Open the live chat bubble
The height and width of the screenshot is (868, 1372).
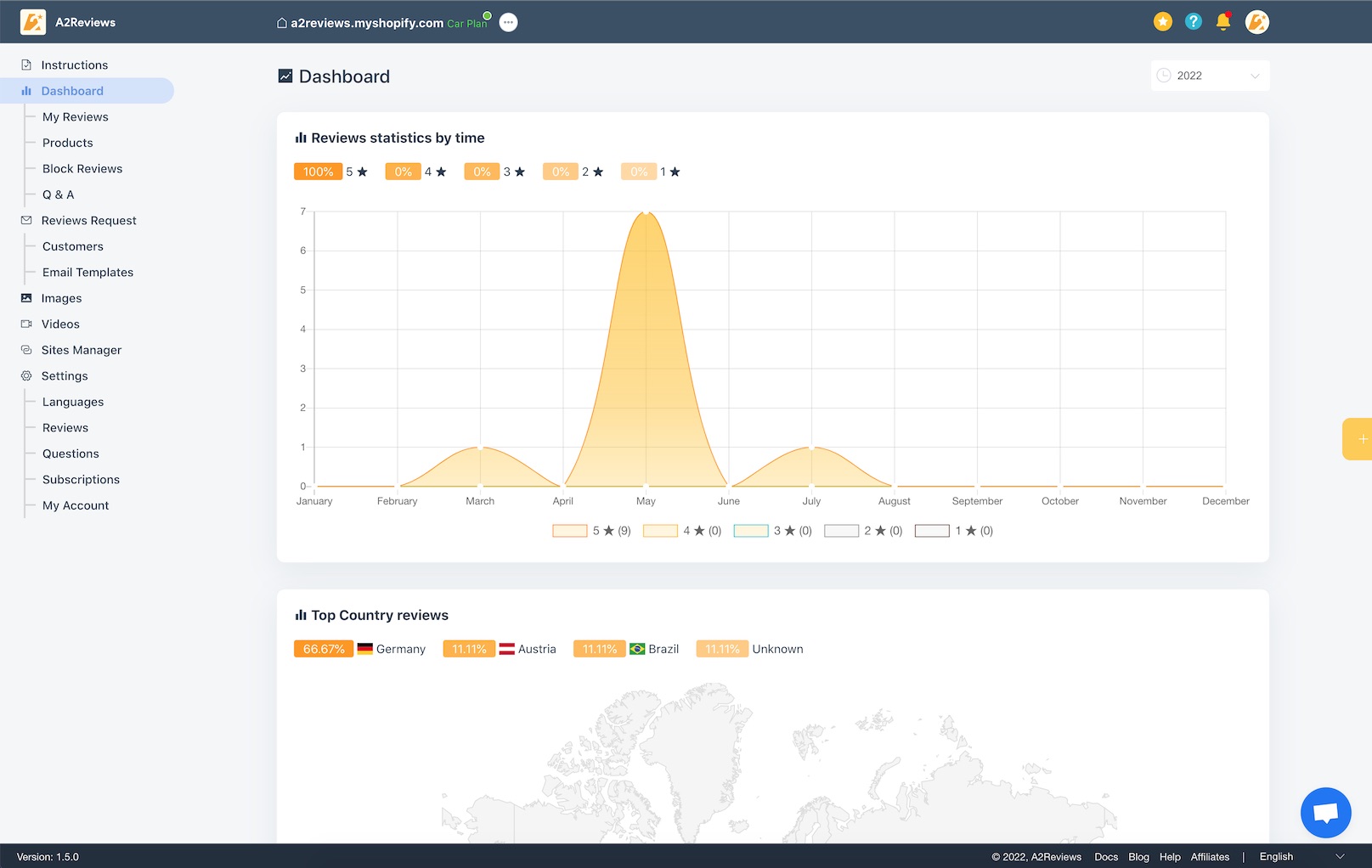click(1325, 813)
